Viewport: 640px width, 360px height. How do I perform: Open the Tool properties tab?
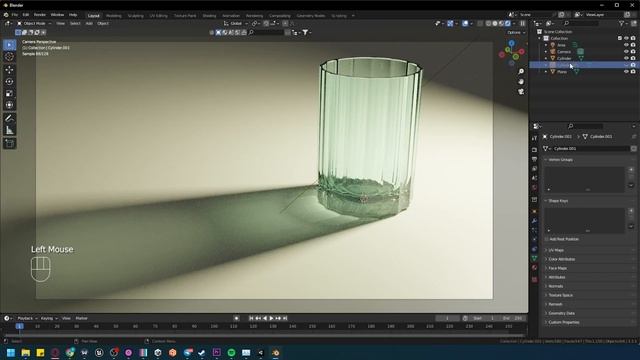[x=534, y=139]
